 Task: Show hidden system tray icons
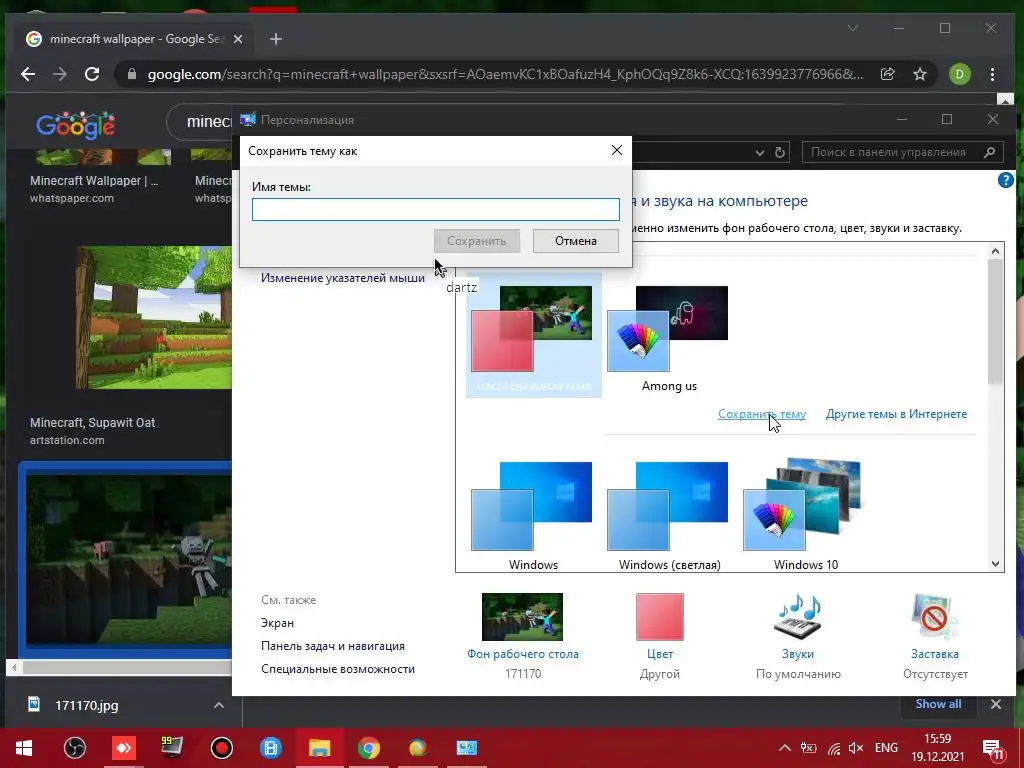(x=785, y=748)
